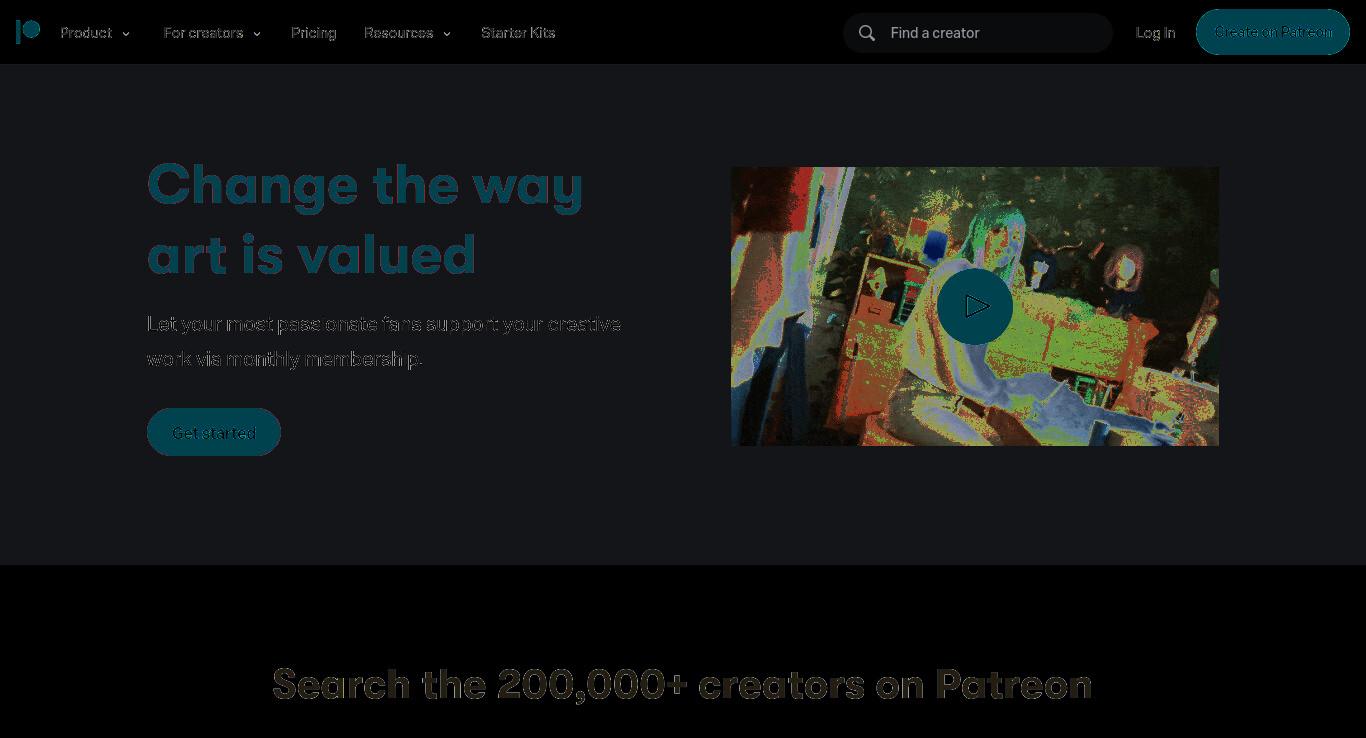Click the Patreon logo icon
Viewport: 1366px width, 738px height.
(28, 32)
